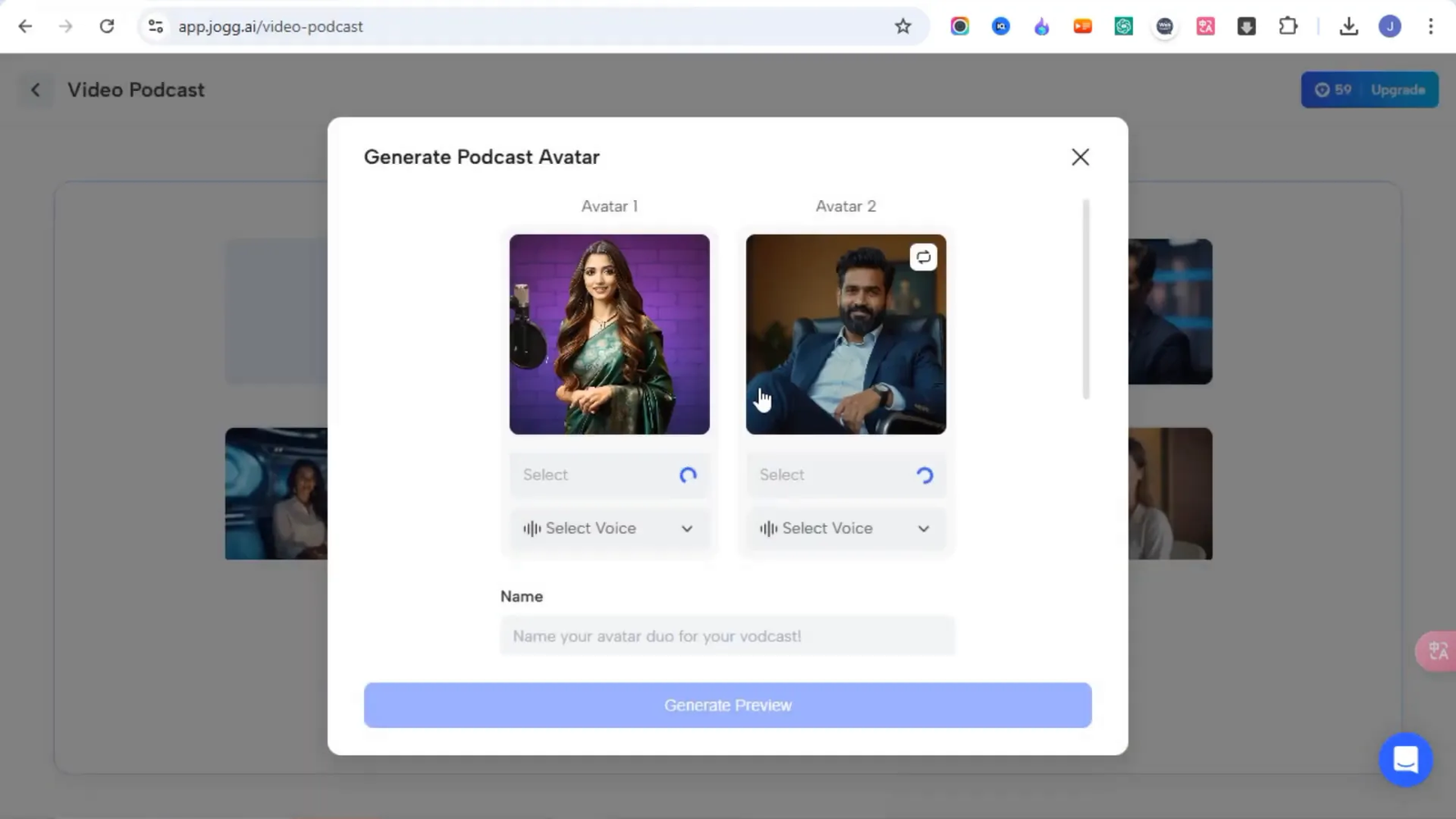Open the chat support bubble
The image size is (1456, 819).
click(1406, 759)
